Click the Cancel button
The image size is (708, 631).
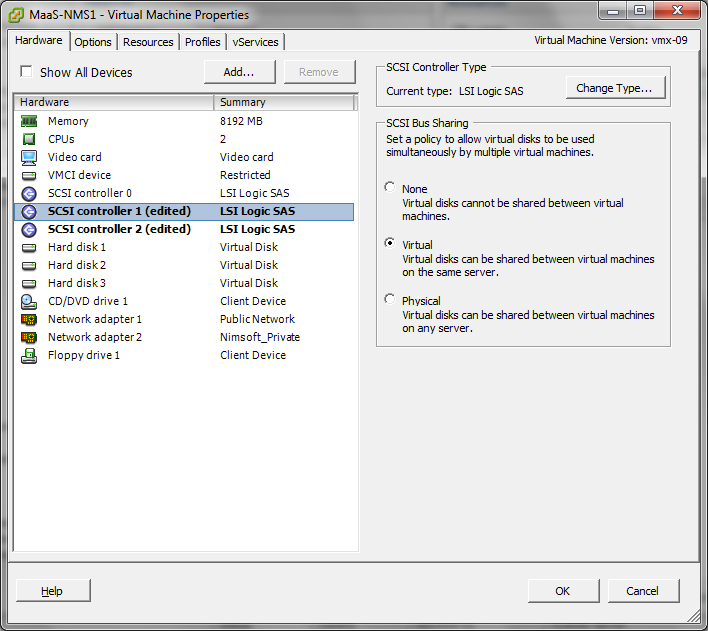pos(643,591)
